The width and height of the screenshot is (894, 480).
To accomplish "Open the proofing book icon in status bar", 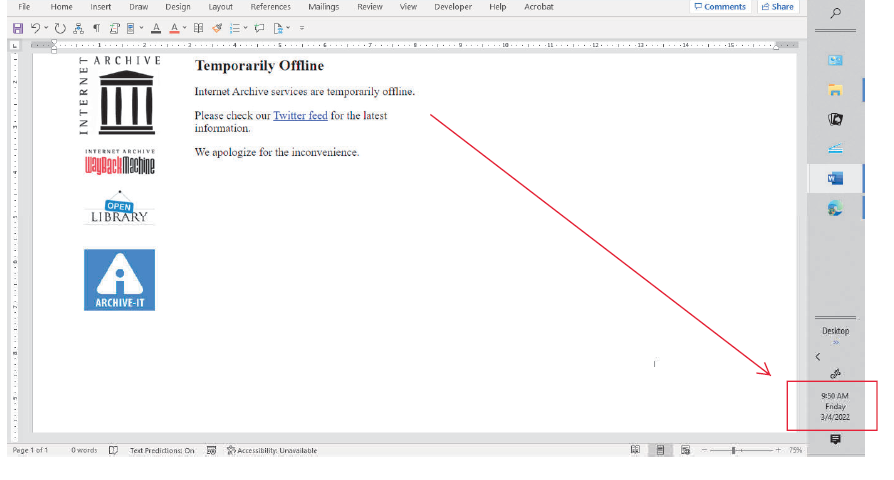I will (x=113, y=450).
